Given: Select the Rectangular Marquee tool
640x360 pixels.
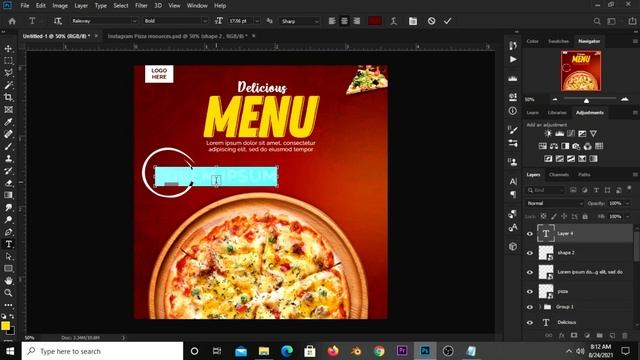Looking at the screenshot, I should 8,61.
